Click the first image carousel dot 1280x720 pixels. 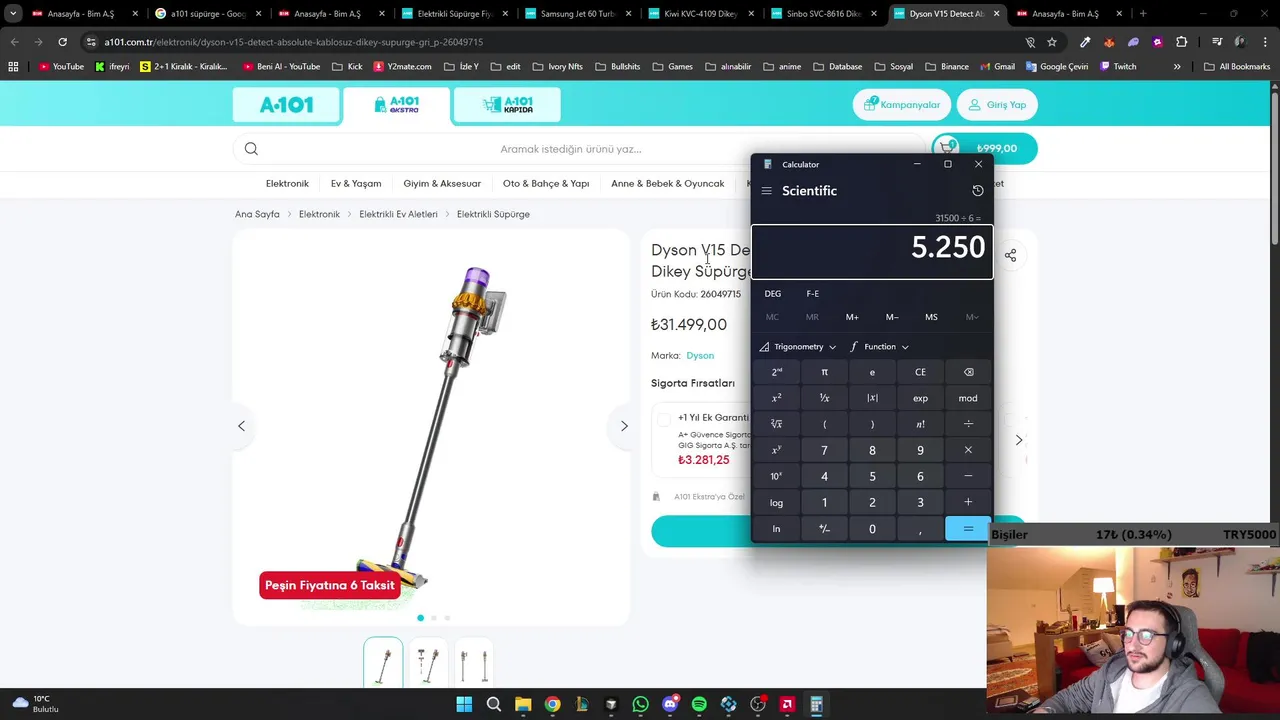(420, 618)
